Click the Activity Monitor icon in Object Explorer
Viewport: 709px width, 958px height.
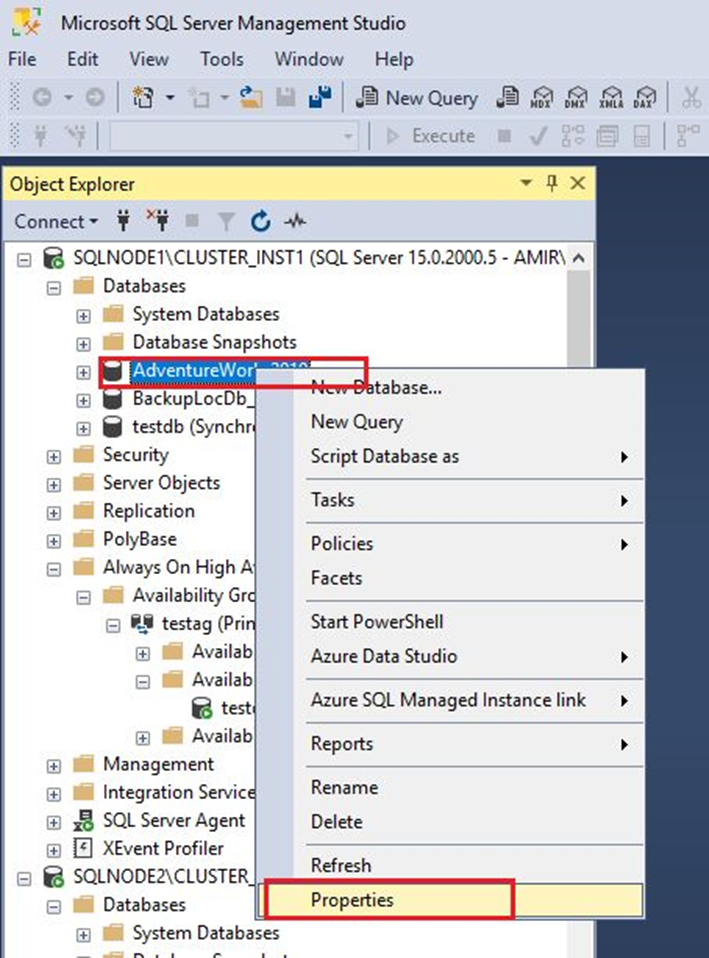[295, 221]
